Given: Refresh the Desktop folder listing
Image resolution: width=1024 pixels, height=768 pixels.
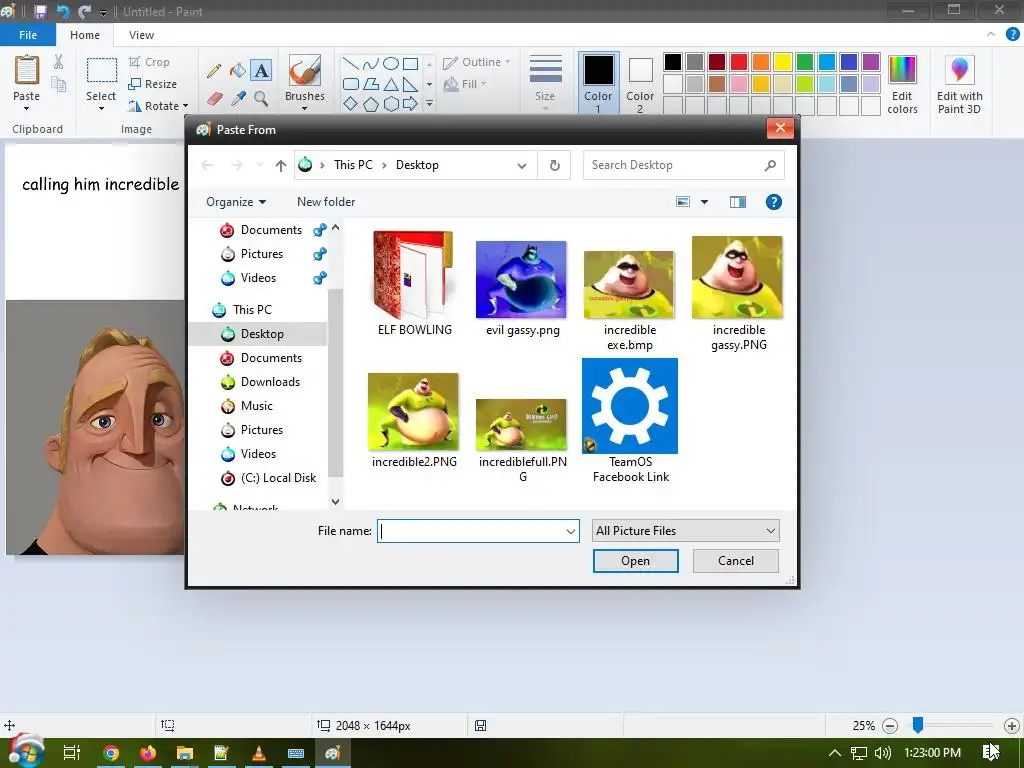Looking at the screenshot, I should click(554, 165).
